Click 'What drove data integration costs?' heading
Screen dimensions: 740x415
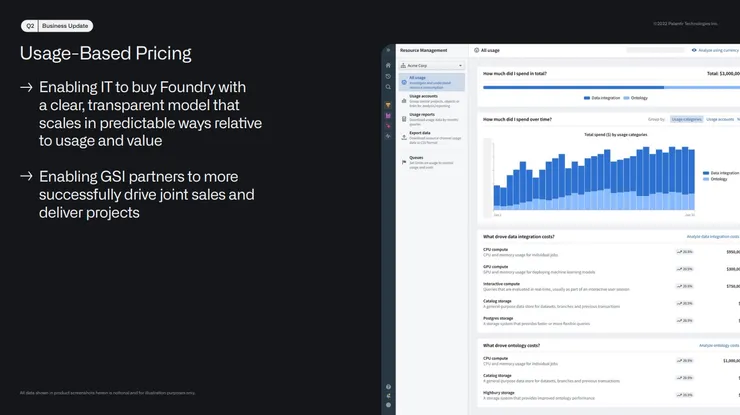tap(519, 237)
